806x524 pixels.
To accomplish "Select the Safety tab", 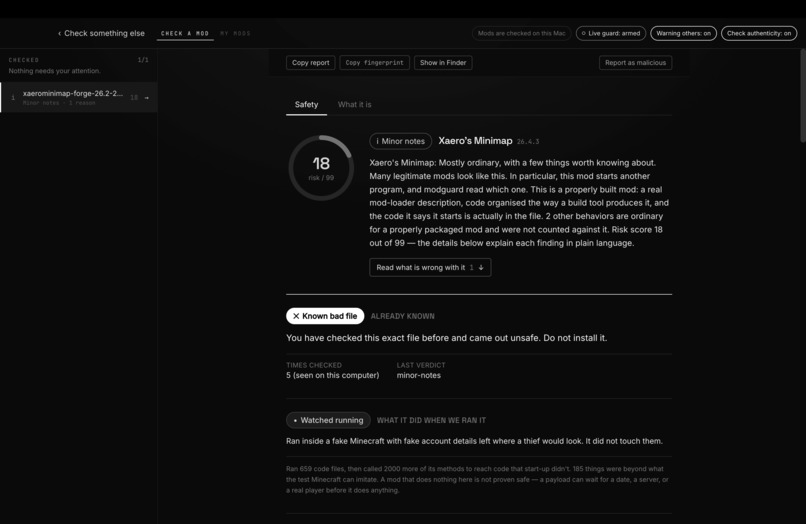I will point(306,104).
